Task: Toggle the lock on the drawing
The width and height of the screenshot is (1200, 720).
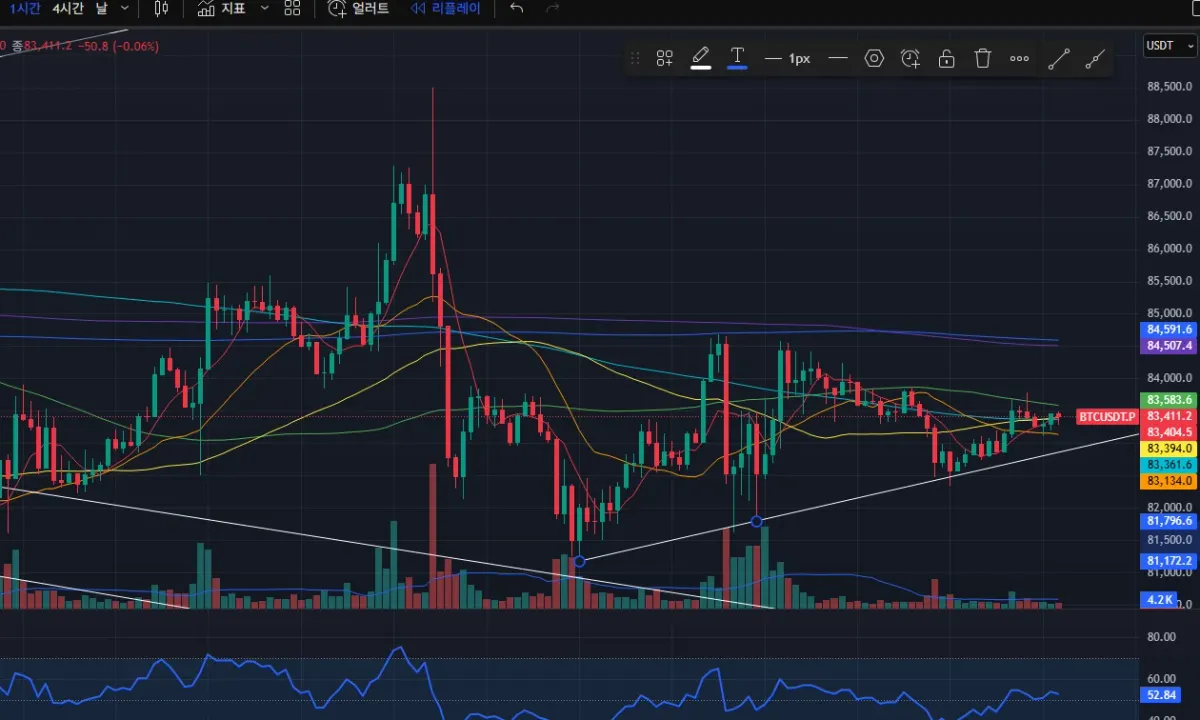Action: pos(946,58)
